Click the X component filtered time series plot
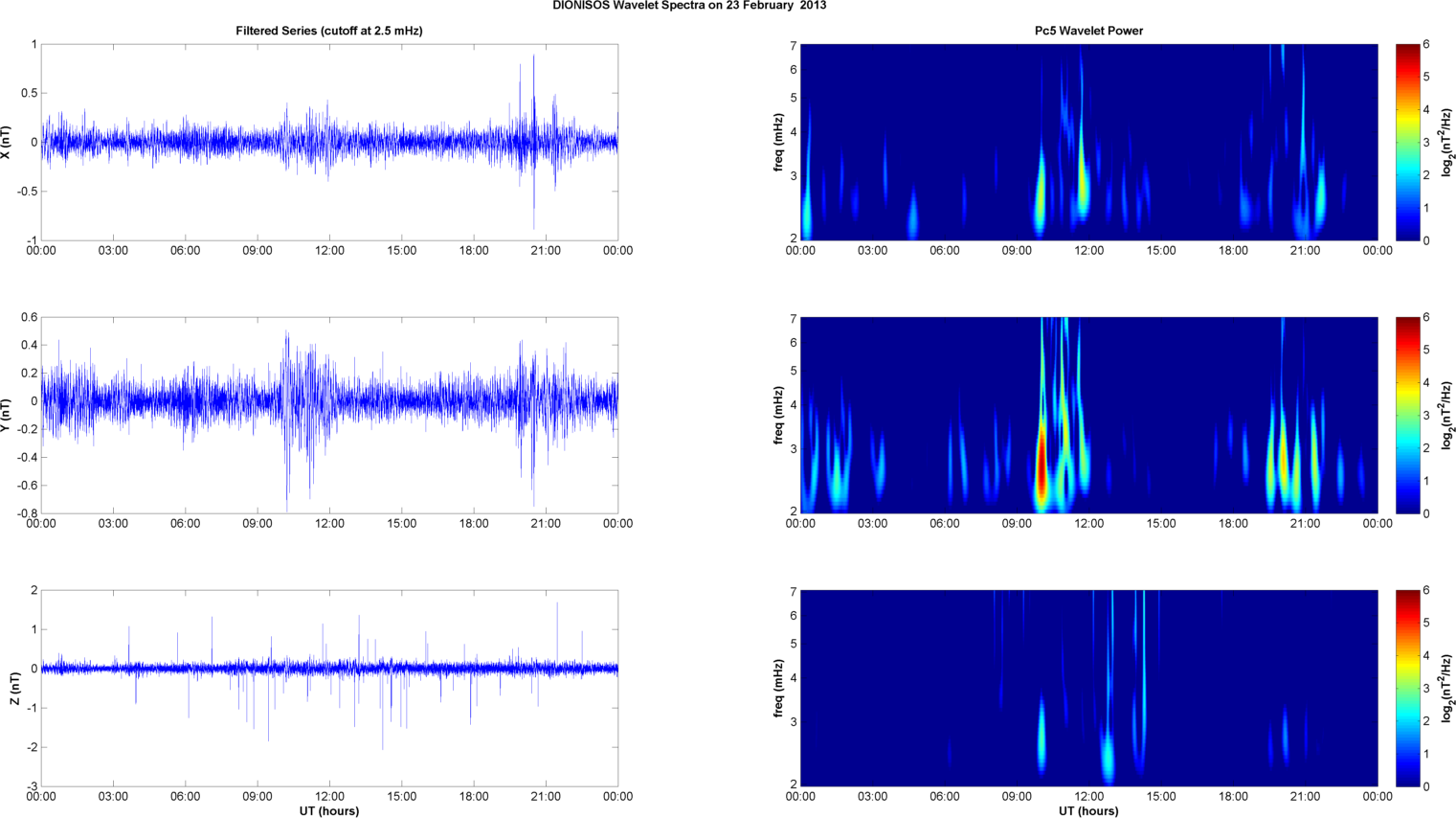This screenshot has height=818, width=1456. 329,142
